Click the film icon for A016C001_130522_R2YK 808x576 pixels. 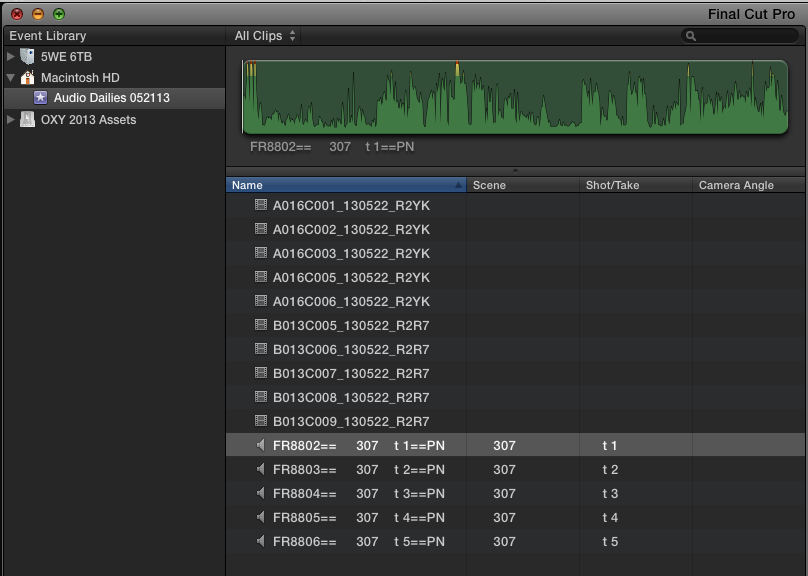pyautogui.click(x=261, y=205)
